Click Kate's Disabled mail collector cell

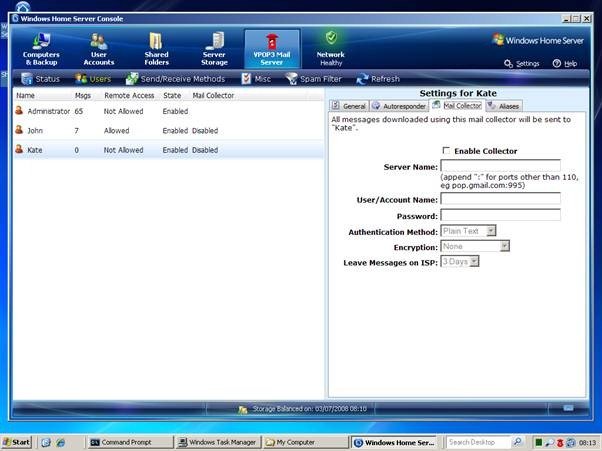(205, 150)
